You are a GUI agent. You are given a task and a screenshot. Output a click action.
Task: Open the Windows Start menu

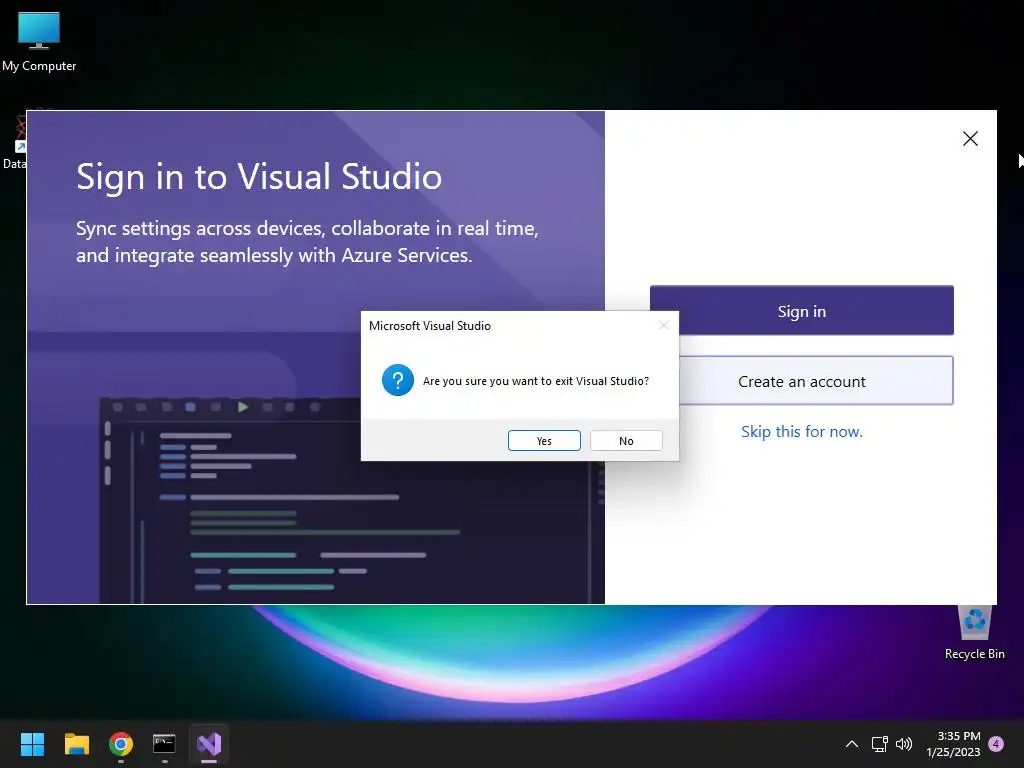point(32,744)
